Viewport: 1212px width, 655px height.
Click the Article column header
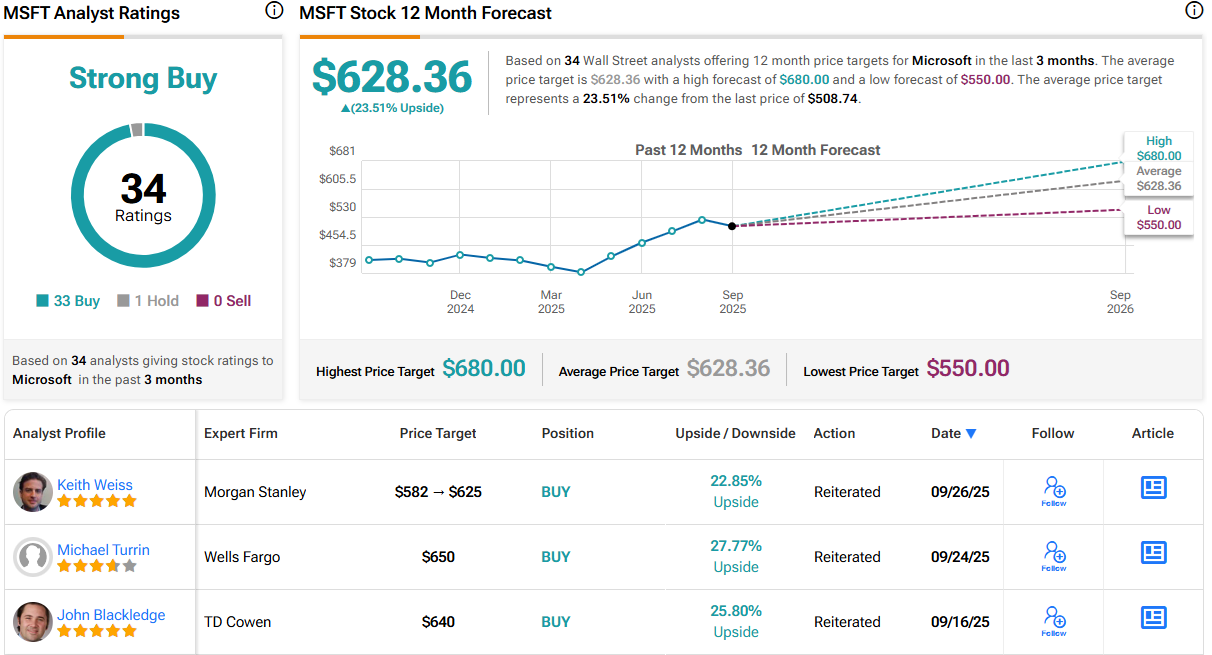point(1153,433)
